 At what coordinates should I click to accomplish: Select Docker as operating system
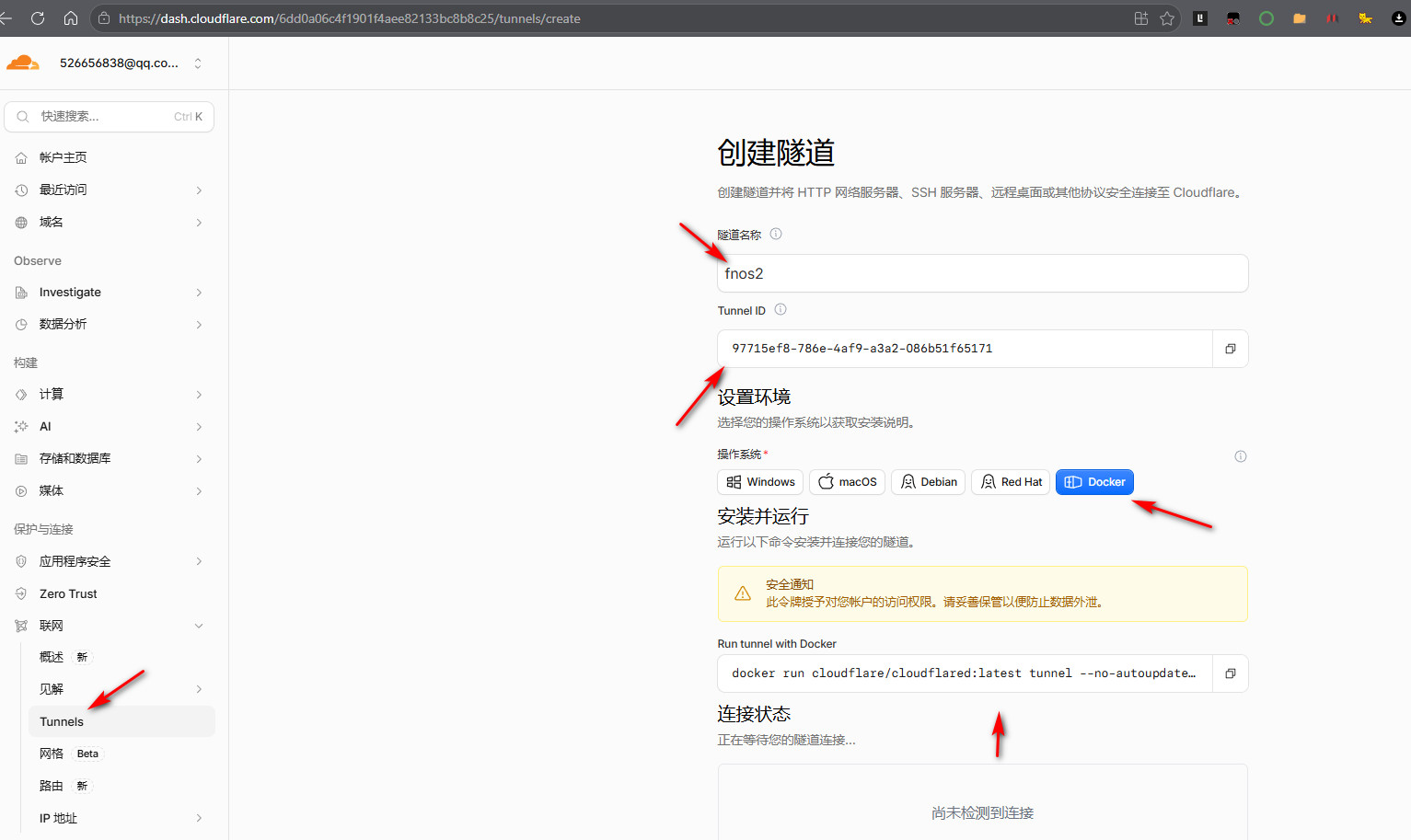coord(1094,482)
